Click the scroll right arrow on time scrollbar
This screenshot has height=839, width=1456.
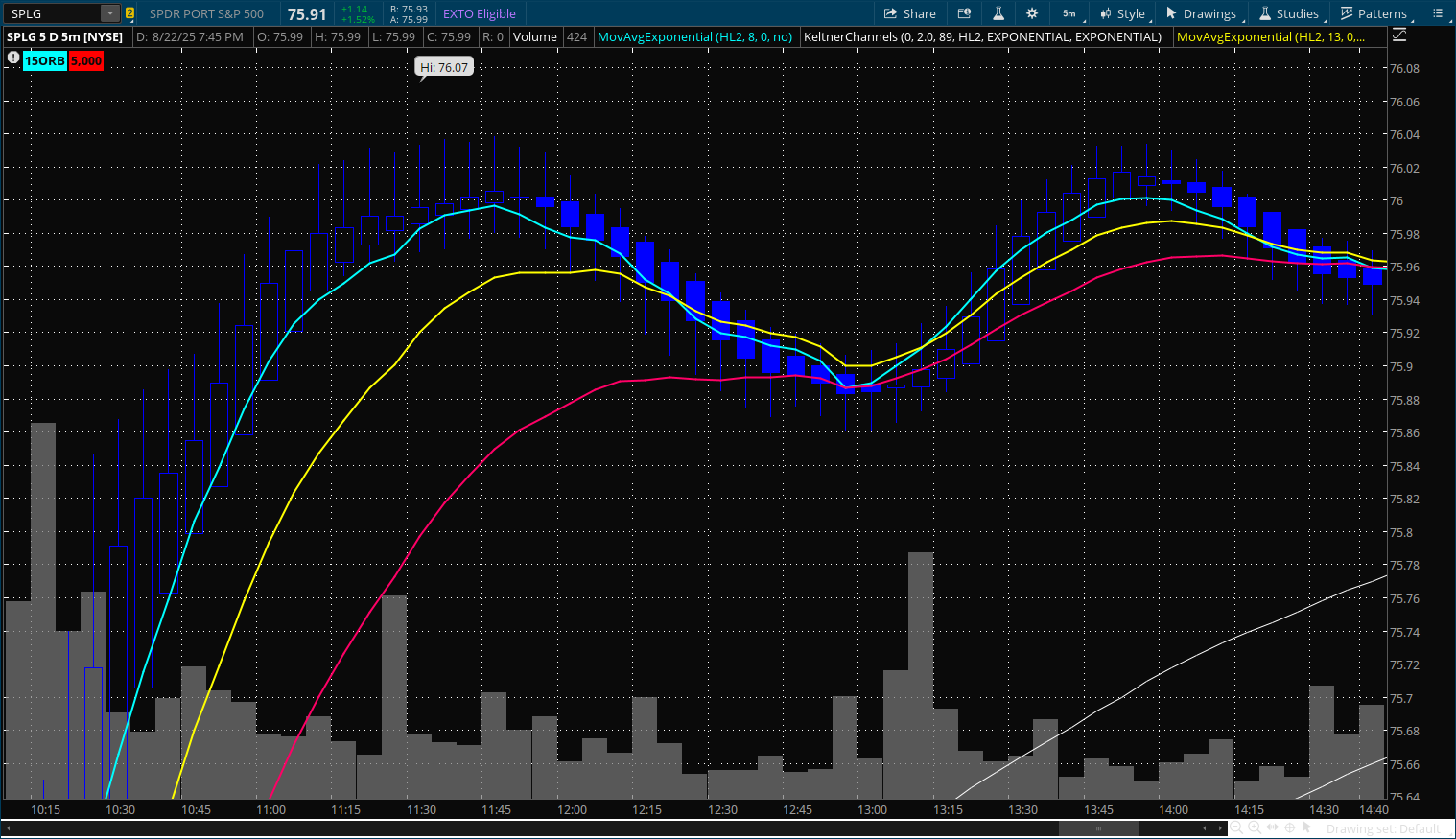point(1221,827)
